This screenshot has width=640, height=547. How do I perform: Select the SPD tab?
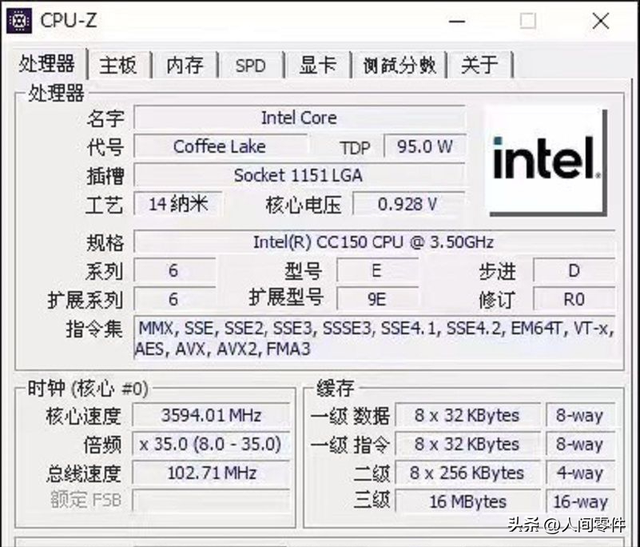point(251,65)
